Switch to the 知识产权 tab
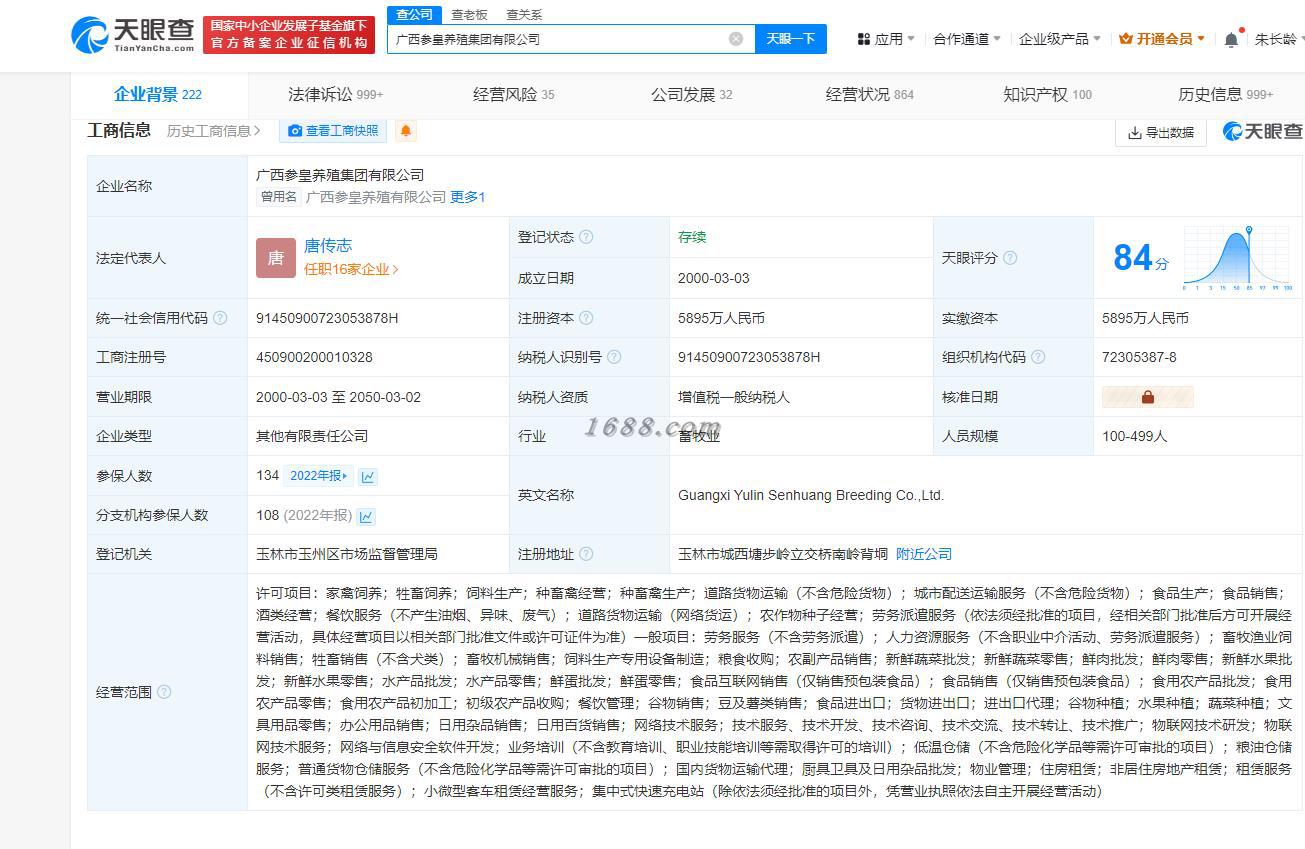This screenshot has height=849, width=1305. pos(1048,95)
